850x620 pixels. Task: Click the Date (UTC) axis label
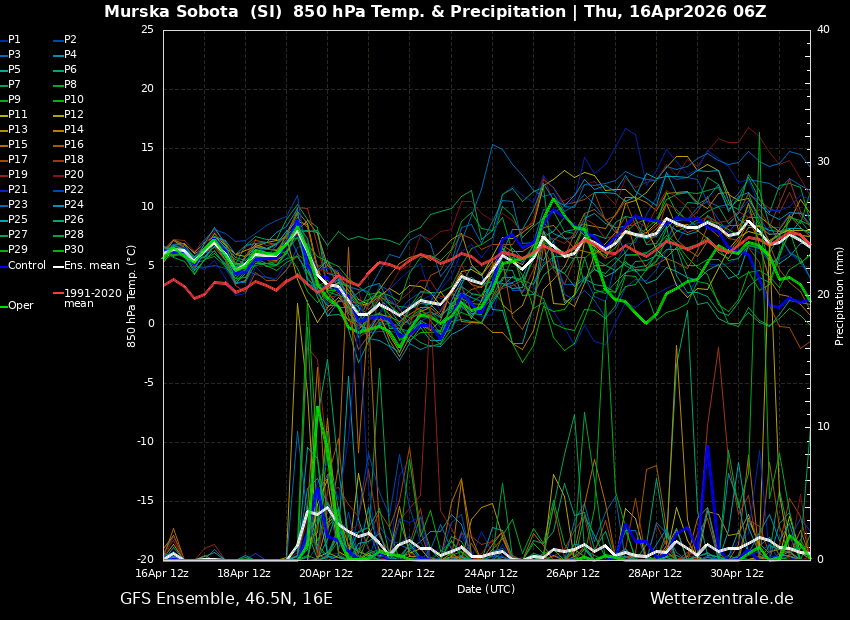[x=486, y=590]
